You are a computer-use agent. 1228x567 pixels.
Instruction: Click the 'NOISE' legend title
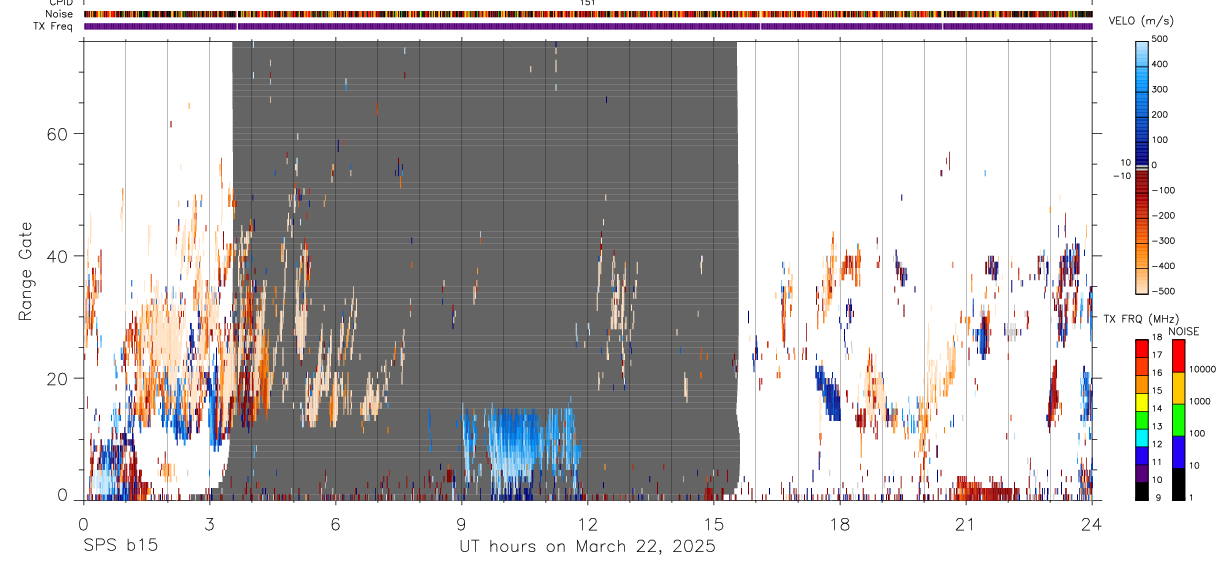[1185, 331]
